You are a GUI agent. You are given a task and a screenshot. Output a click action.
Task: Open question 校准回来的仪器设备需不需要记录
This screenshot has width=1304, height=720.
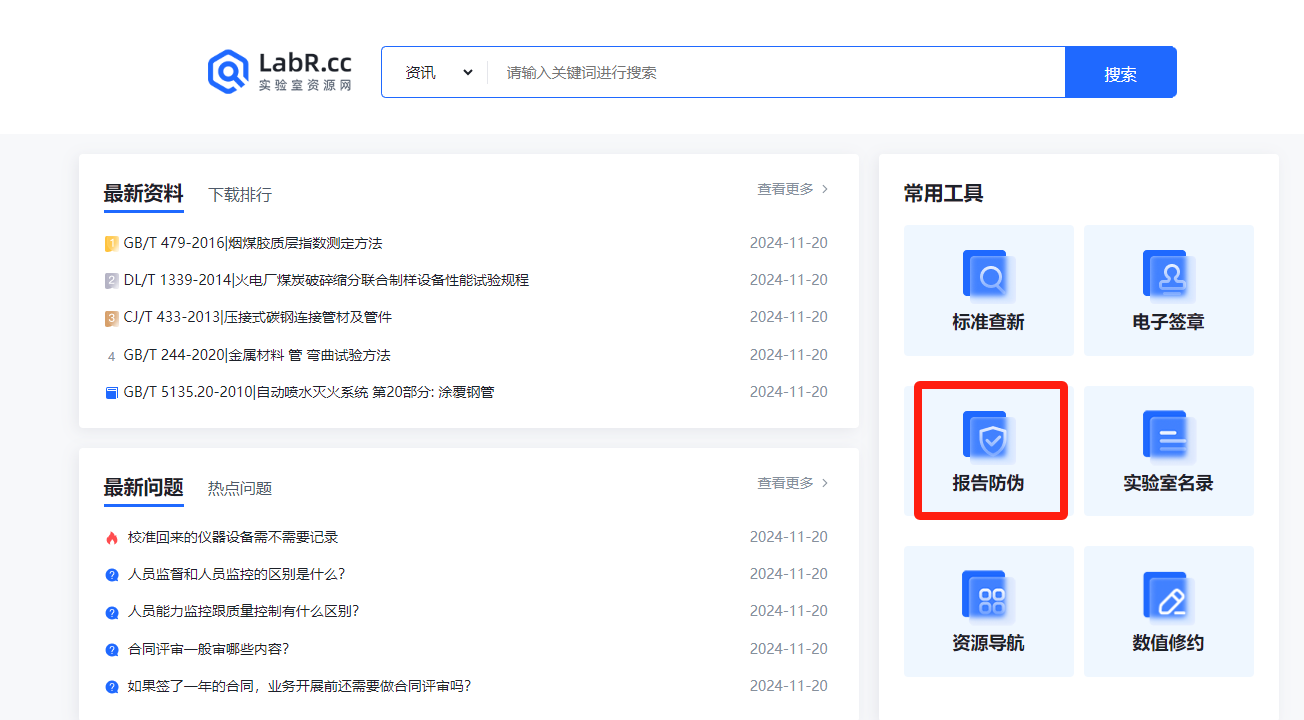(x=233, y=537)
